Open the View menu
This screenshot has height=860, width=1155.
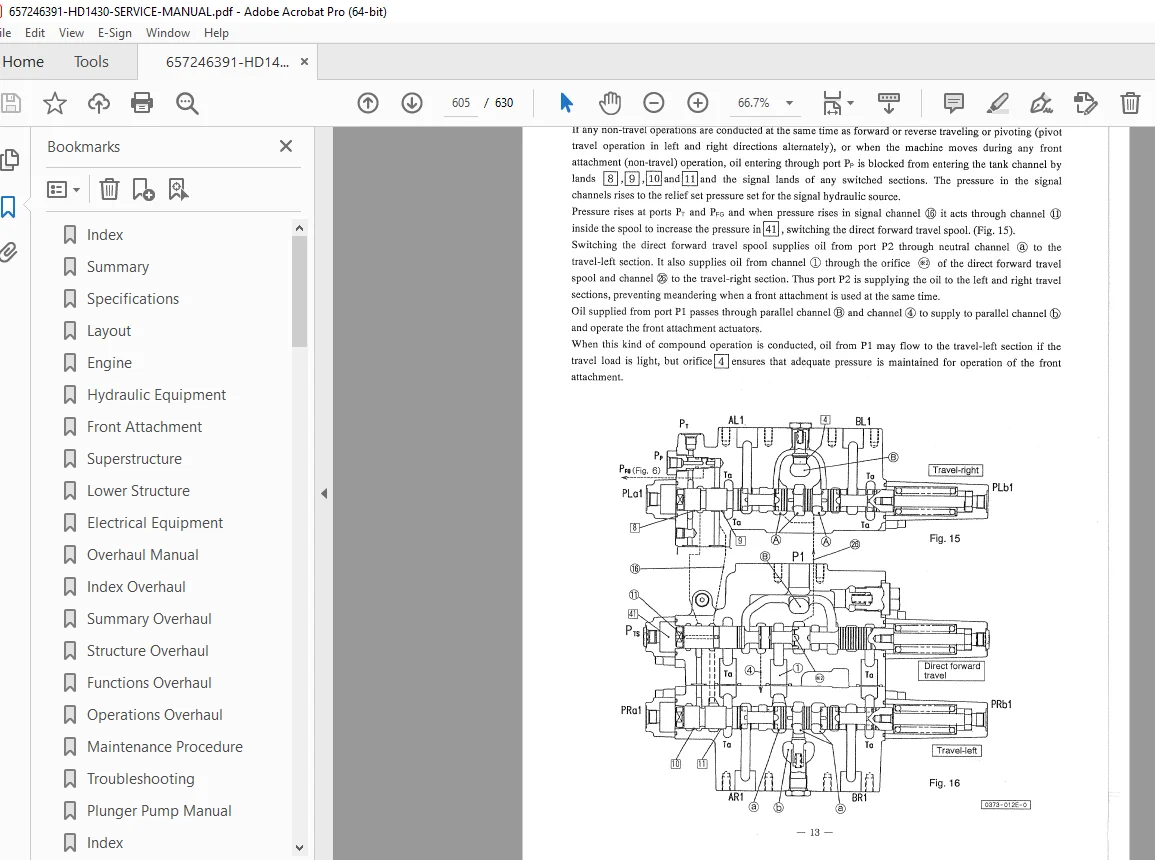point(71,32)
